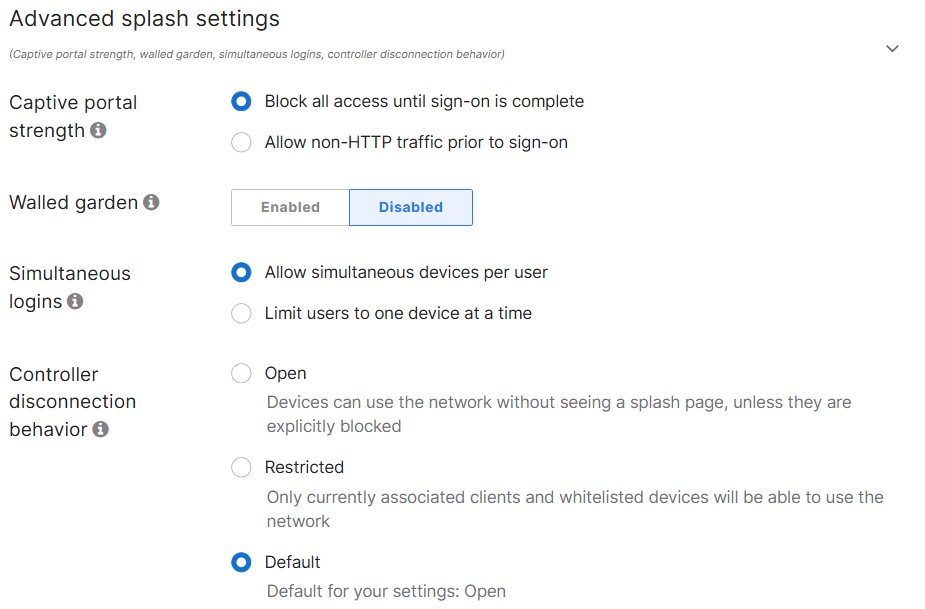This screenshot has width=925, height=609.
Task: Select Block all access until sign-on is complete
Action: [x=241, y=102]
